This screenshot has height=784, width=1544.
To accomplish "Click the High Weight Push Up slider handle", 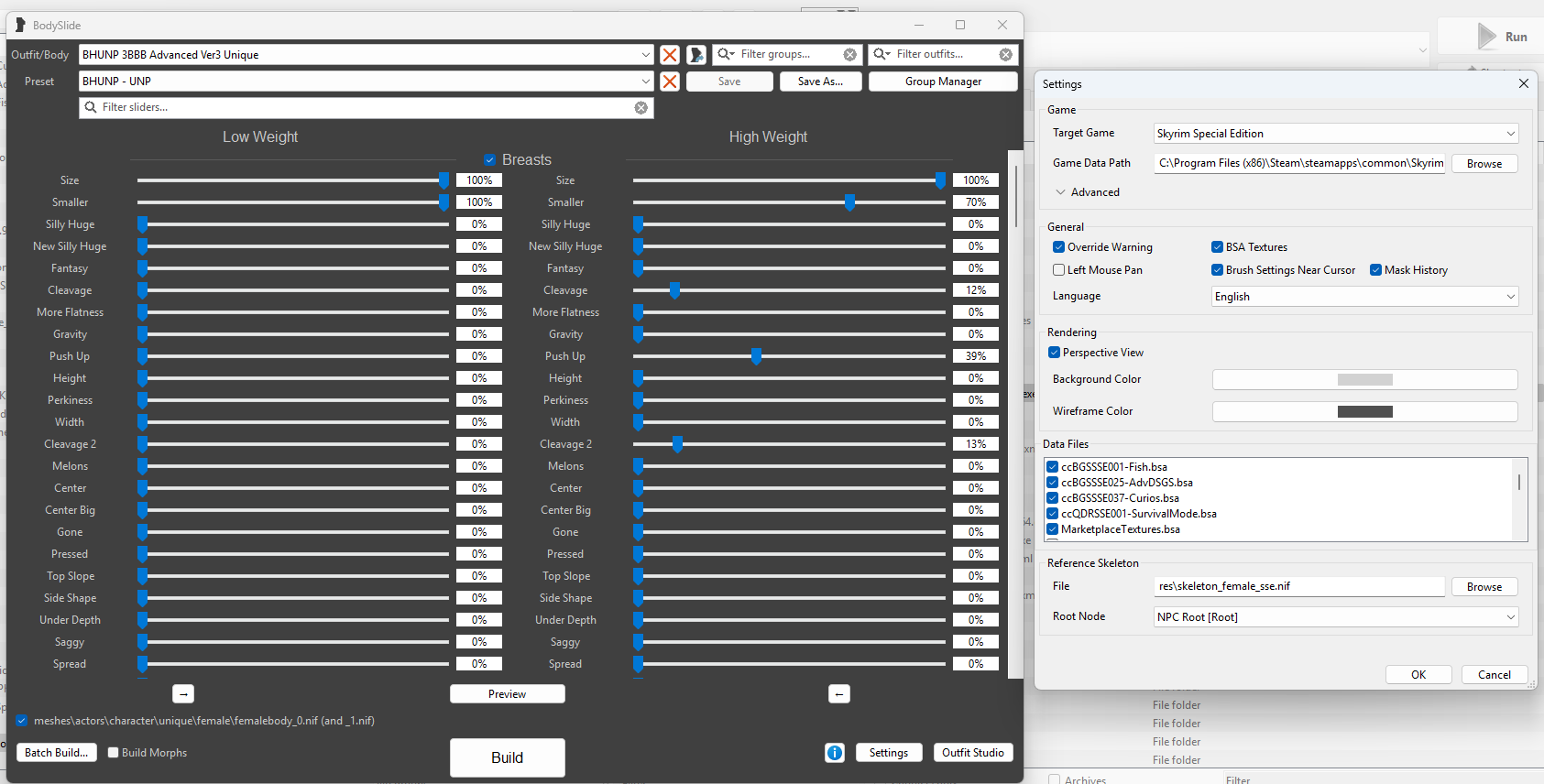I will point(756,356).
